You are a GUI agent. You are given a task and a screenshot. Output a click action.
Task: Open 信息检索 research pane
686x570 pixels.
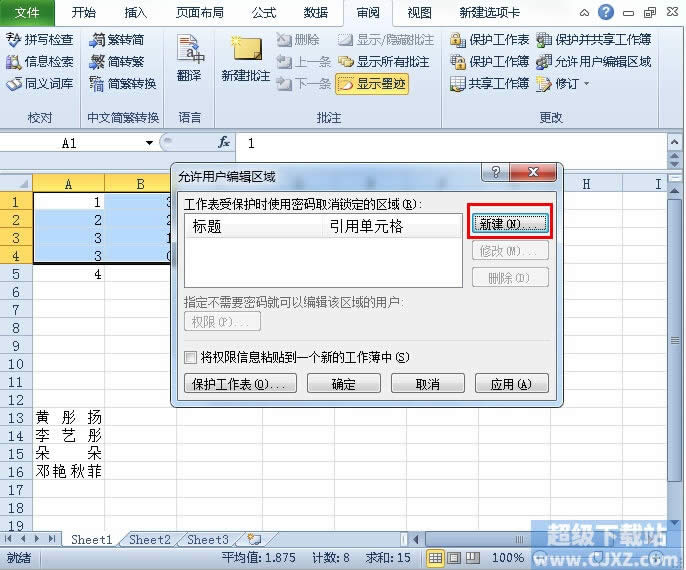(39, 62)
